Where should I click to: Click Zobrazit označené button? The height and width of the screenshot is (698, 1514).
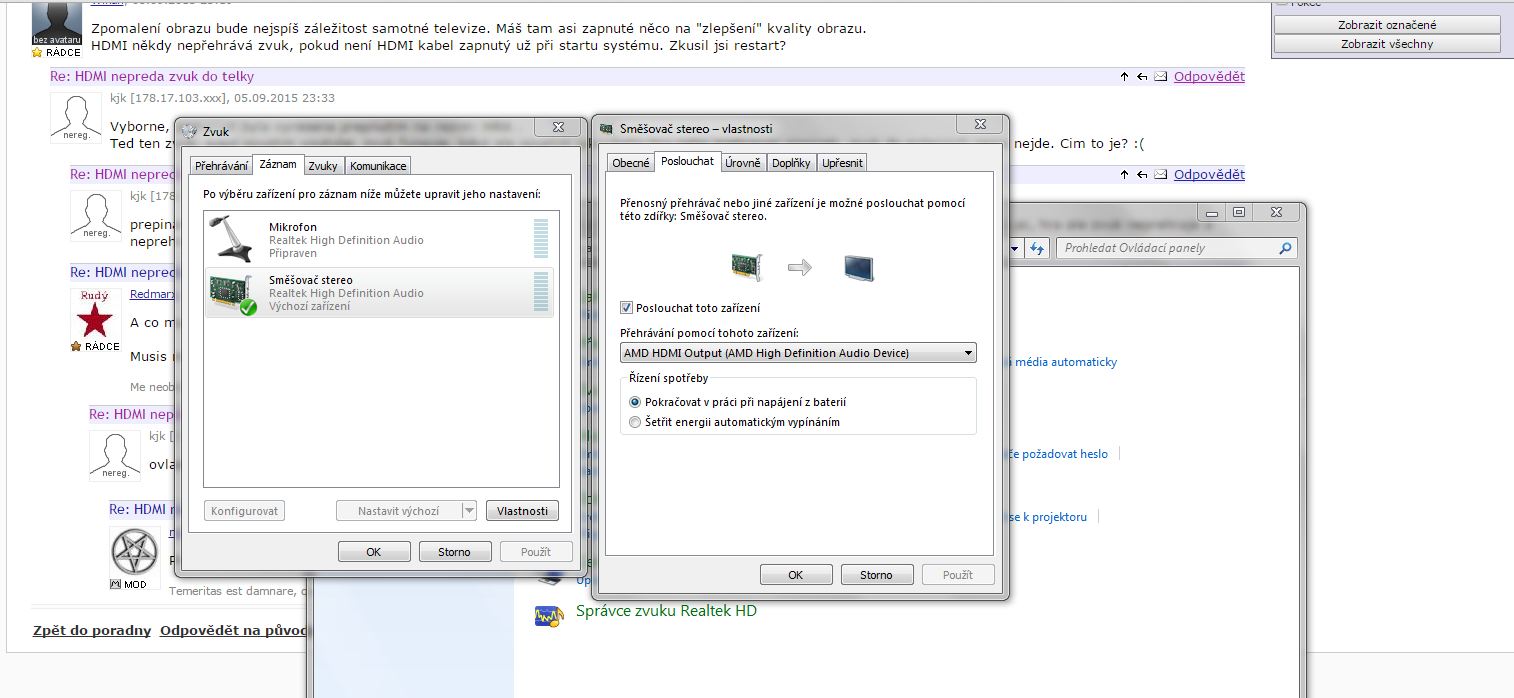pos(1387,25)
